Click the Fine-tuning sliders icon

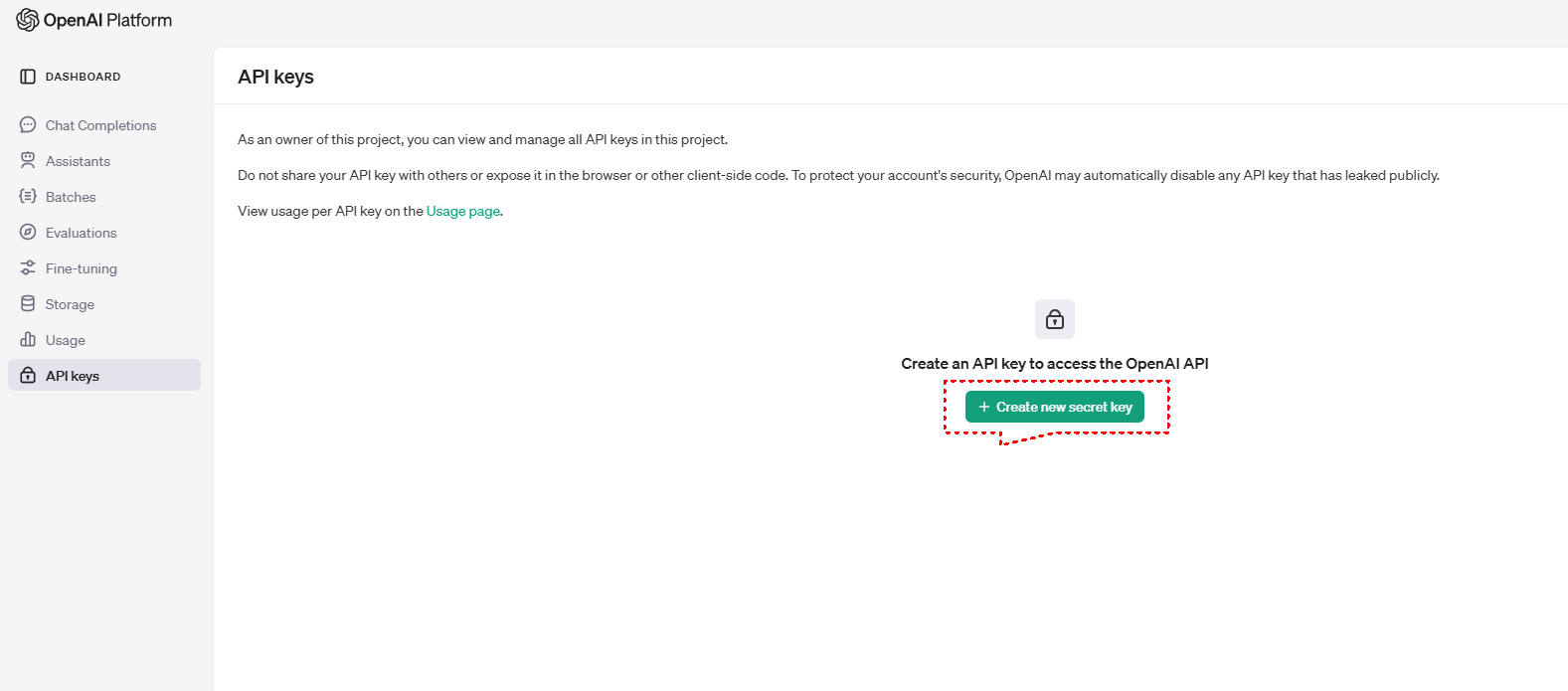[28, 268]
